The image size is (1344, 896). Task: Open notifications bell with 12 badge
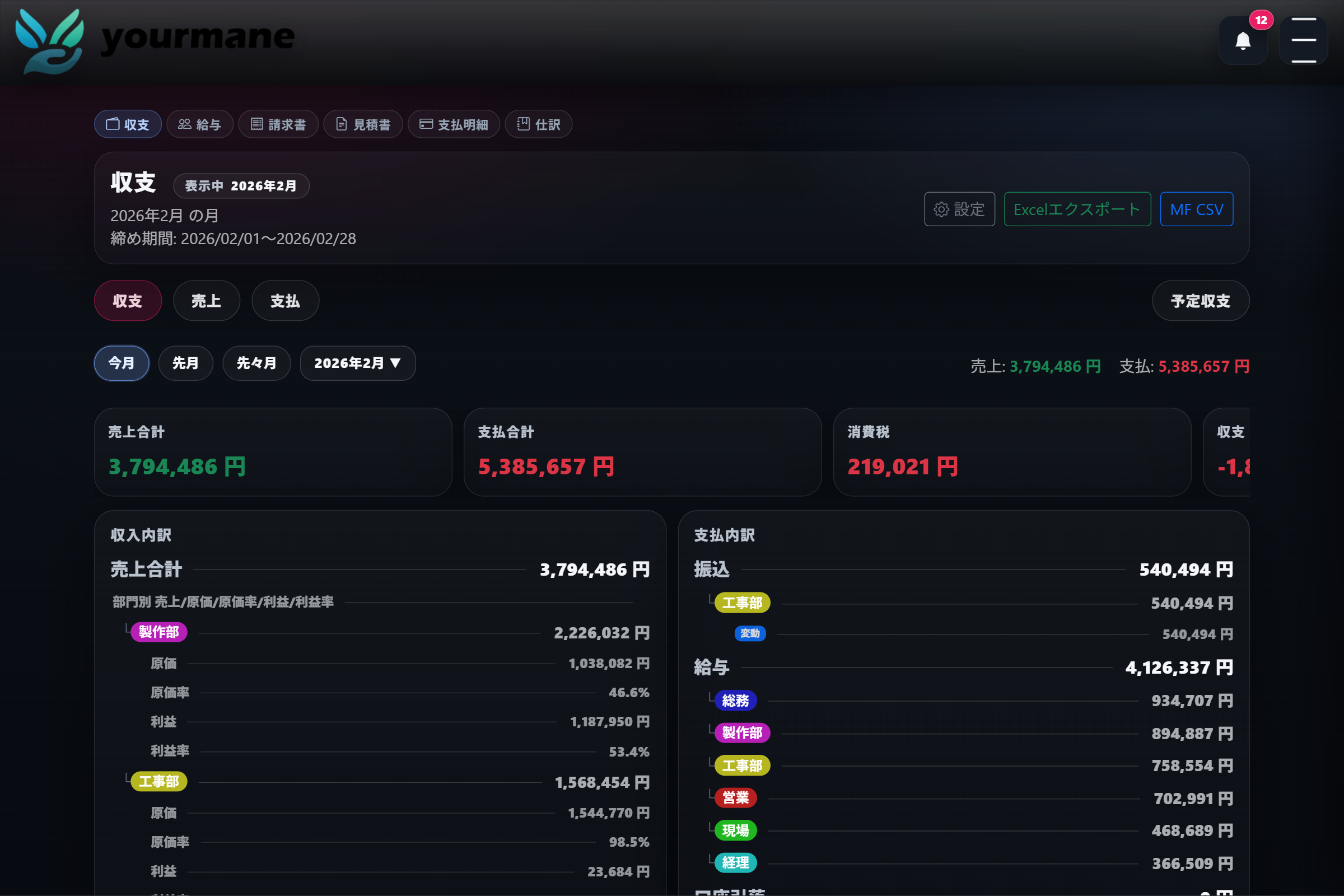tap(1243, 40)
